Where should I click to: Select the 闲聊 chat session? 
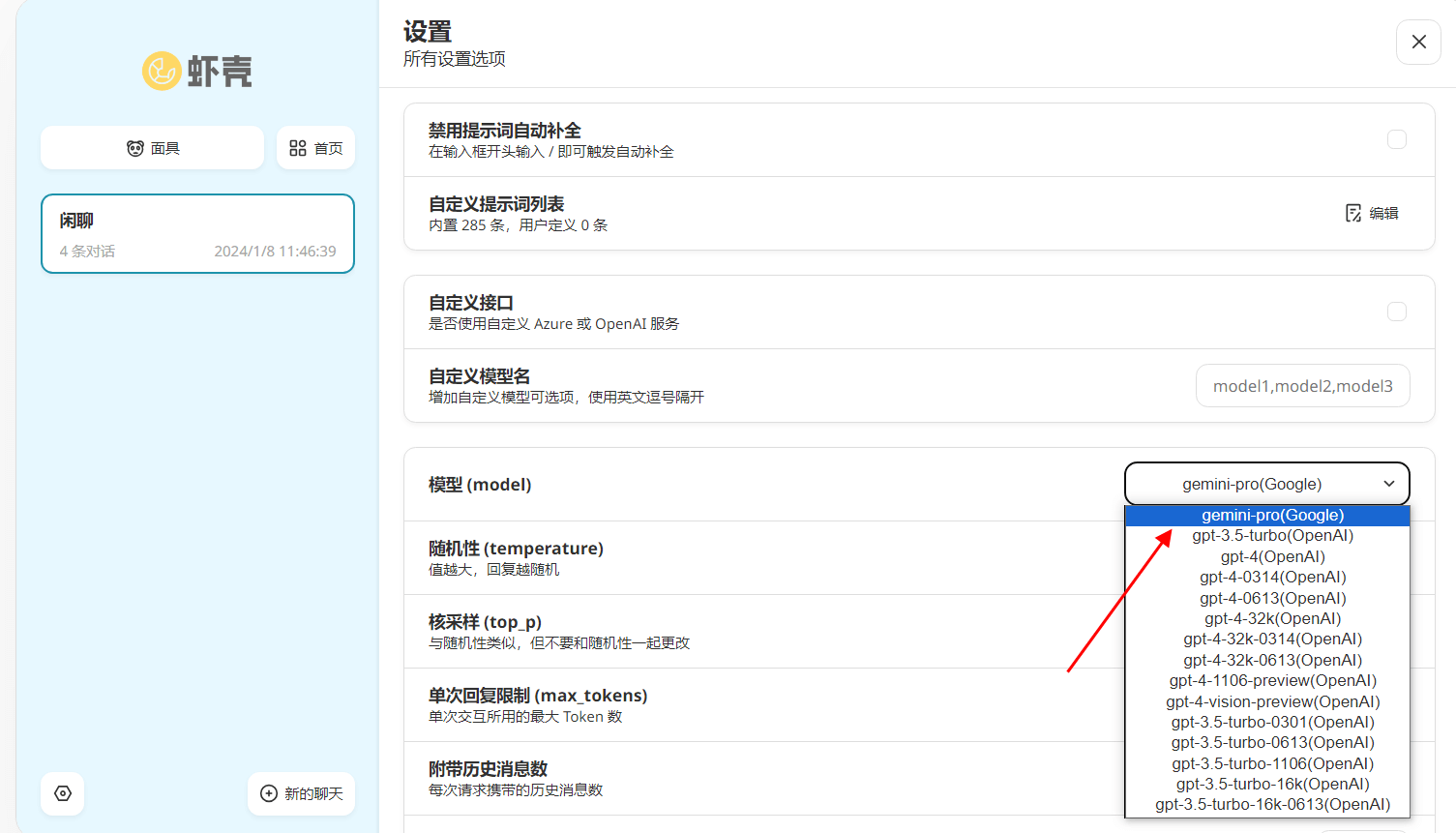[197, 233]
